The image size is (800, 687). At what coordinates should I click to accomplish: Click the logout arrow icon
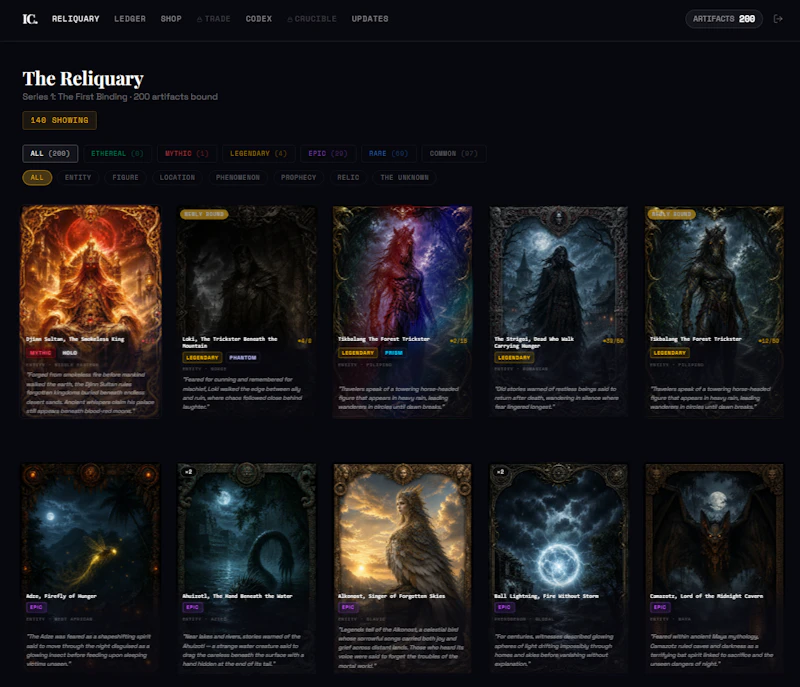[x=778, y=19]
